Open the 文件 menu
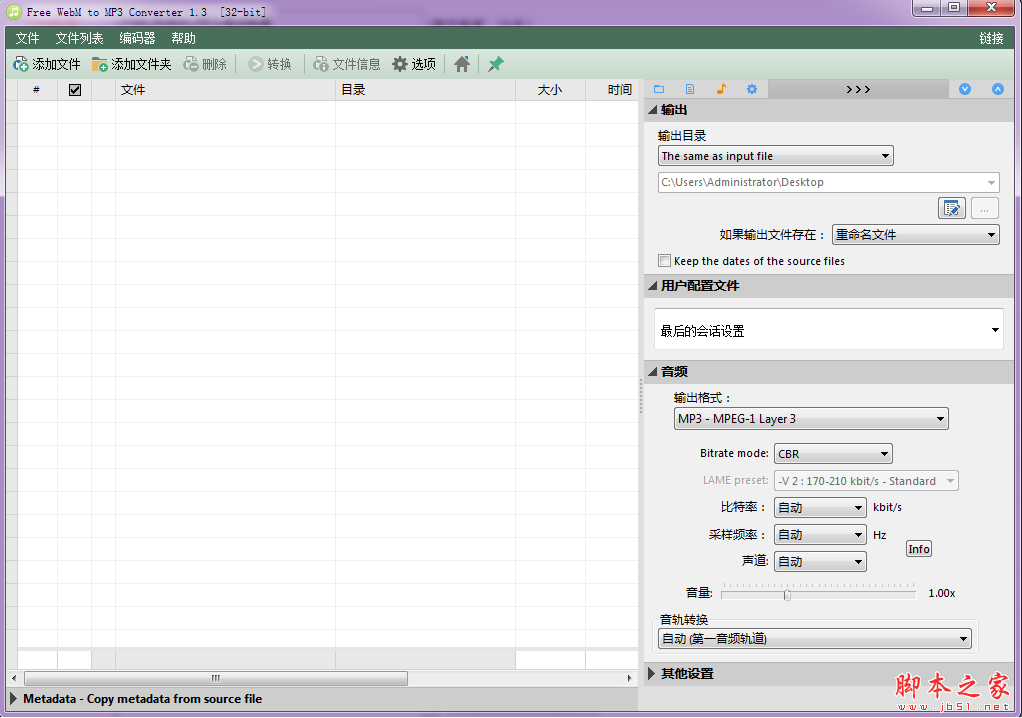 (x=27, y=38)
